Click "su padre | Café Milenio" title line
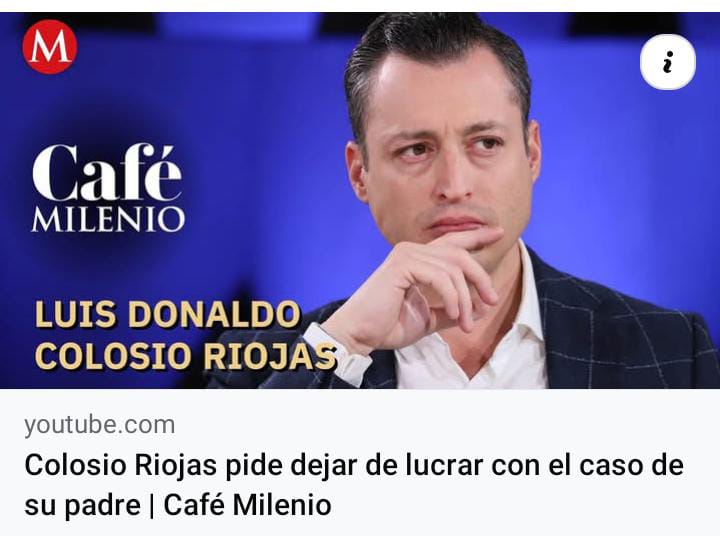This screenshot has height=536, width=720. tap(178, 505)
